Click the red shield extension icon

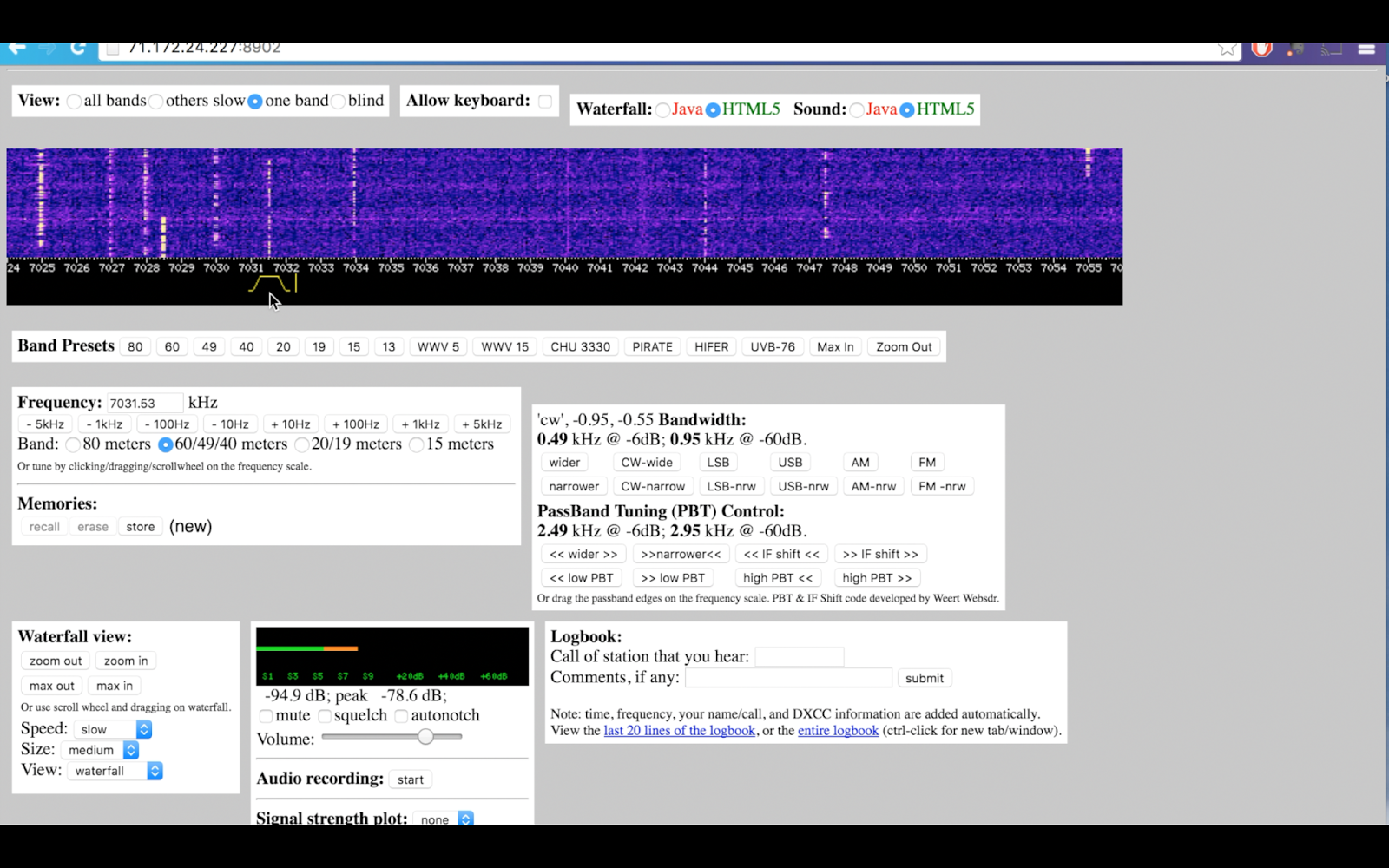[1261, 49]
